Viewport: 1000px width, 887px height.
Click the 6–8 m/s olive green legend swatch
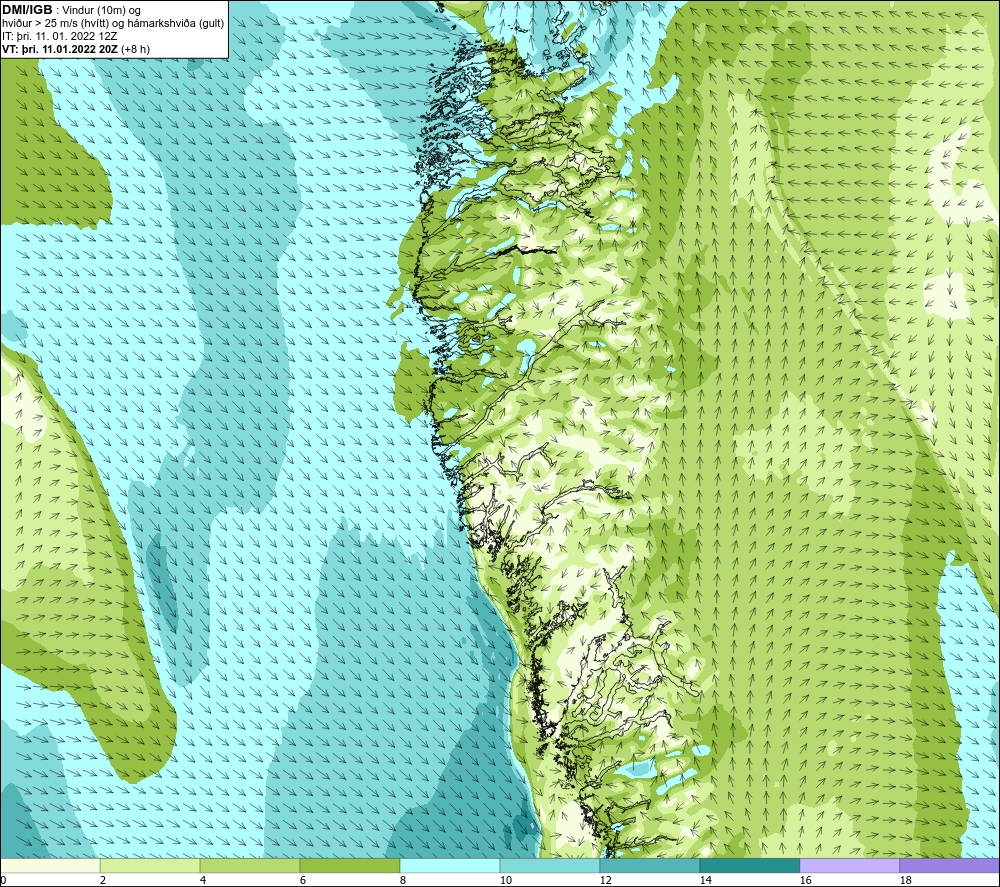point(349,865)
